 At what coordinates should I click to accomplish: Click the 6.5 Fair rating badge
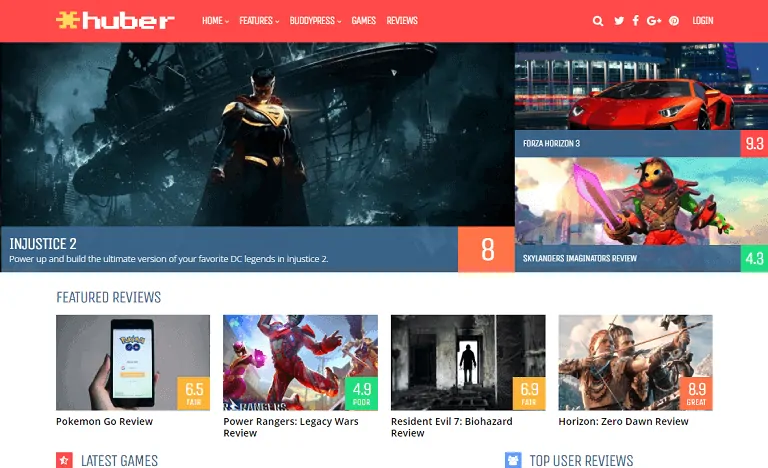194,394
